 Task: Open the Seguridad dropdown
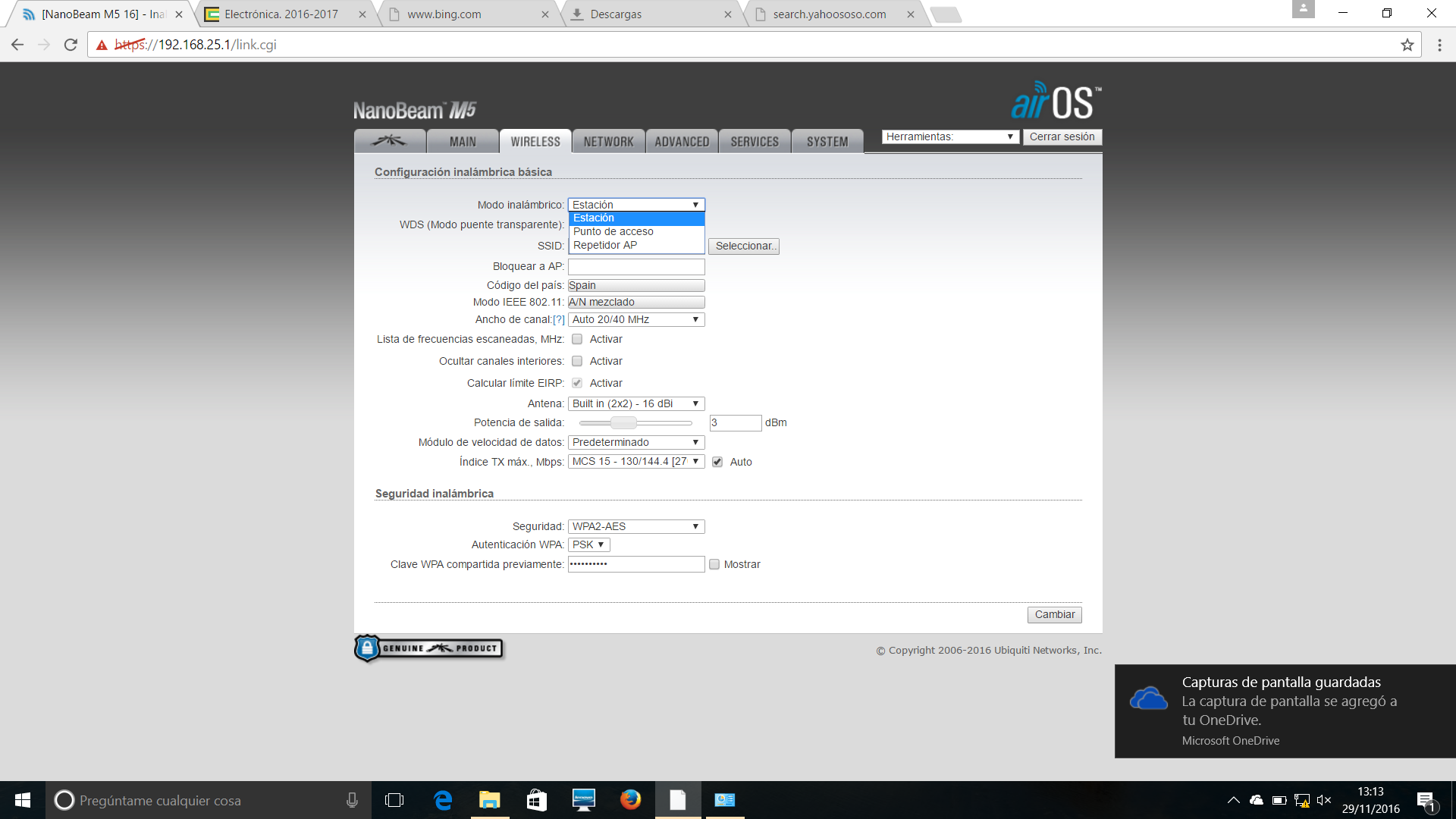(x=636, y=526)
